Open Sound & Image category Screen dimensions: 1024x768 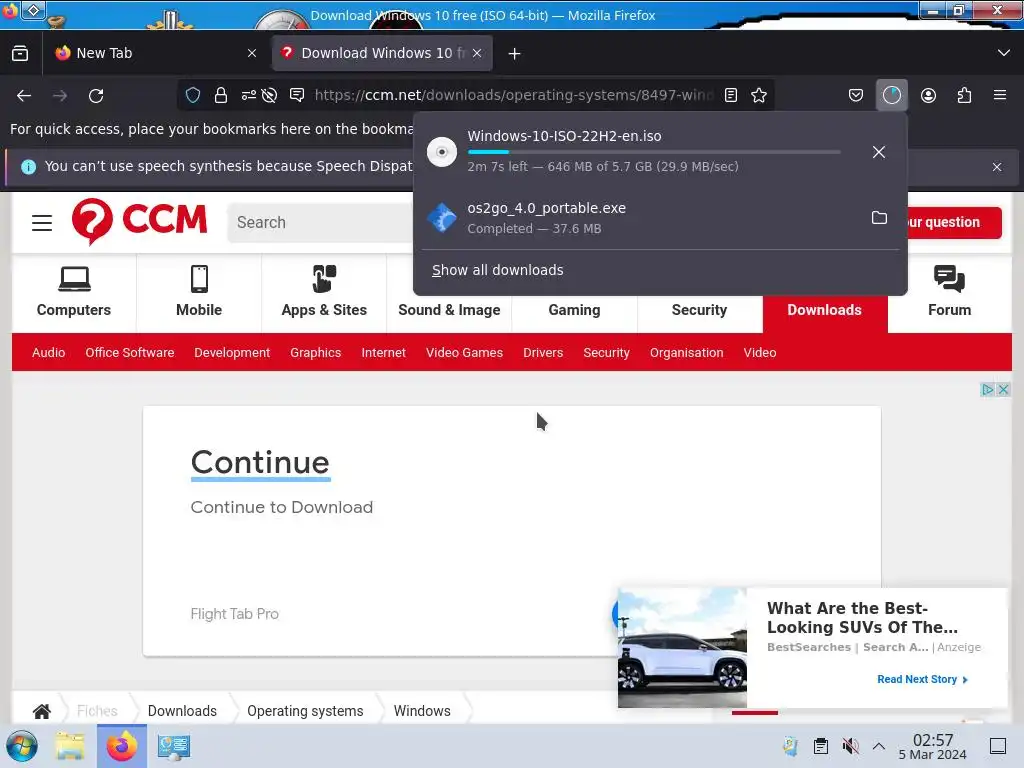click(449, 310)
